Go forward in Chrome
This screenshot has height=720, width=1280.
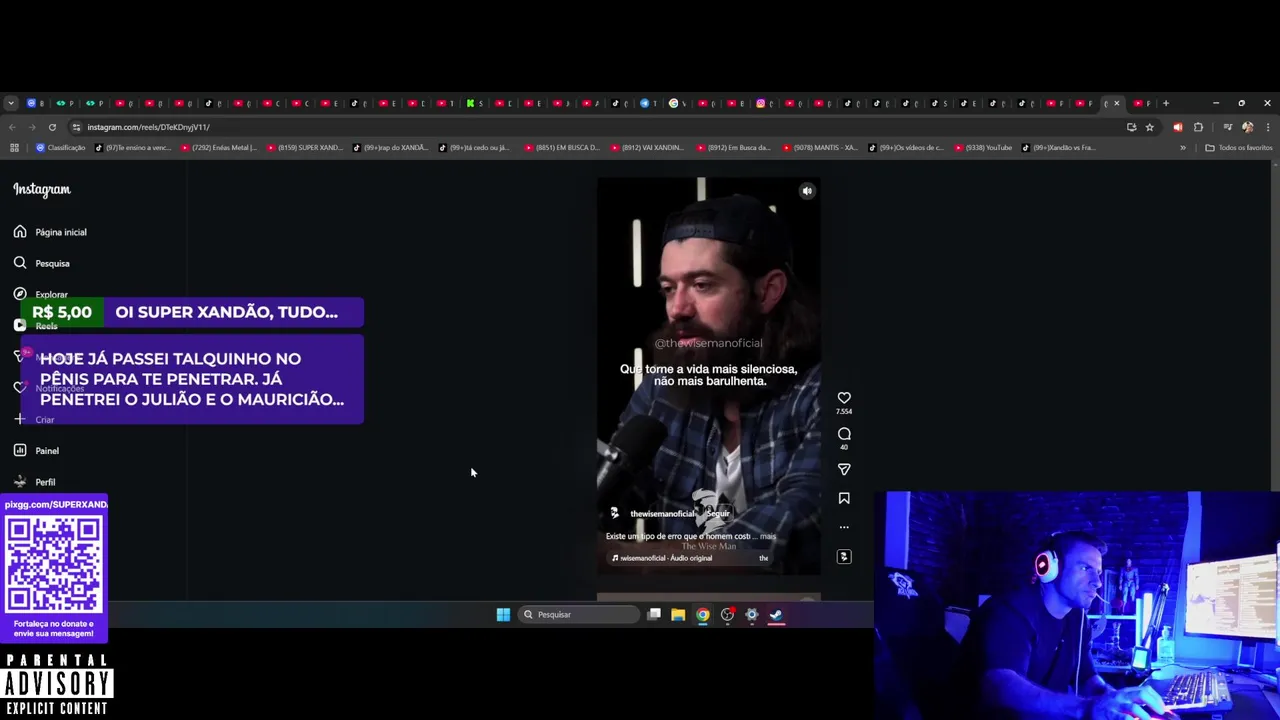(x=32, y=127)
